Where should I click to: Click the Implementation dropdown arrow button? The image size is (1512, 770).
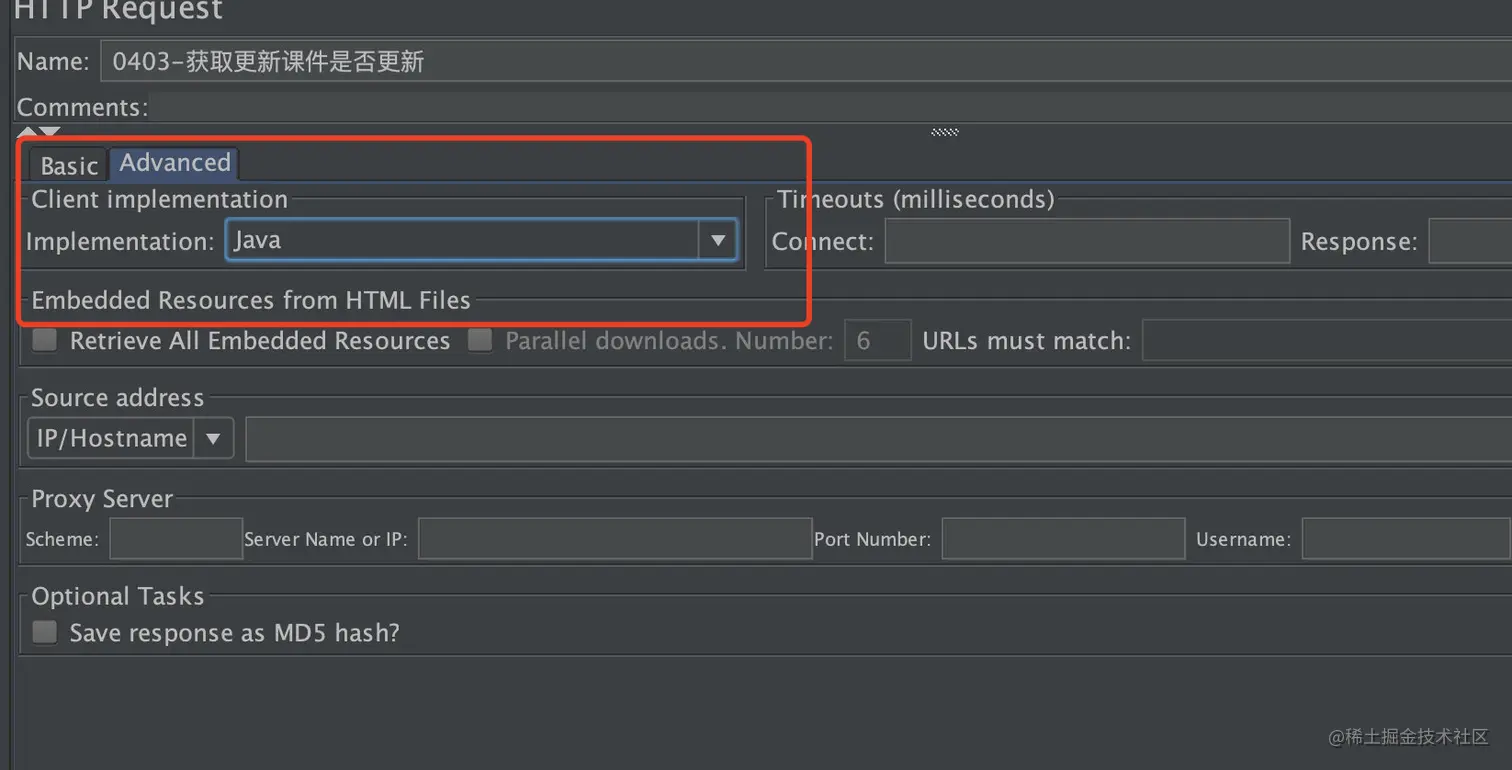point(717,241)
